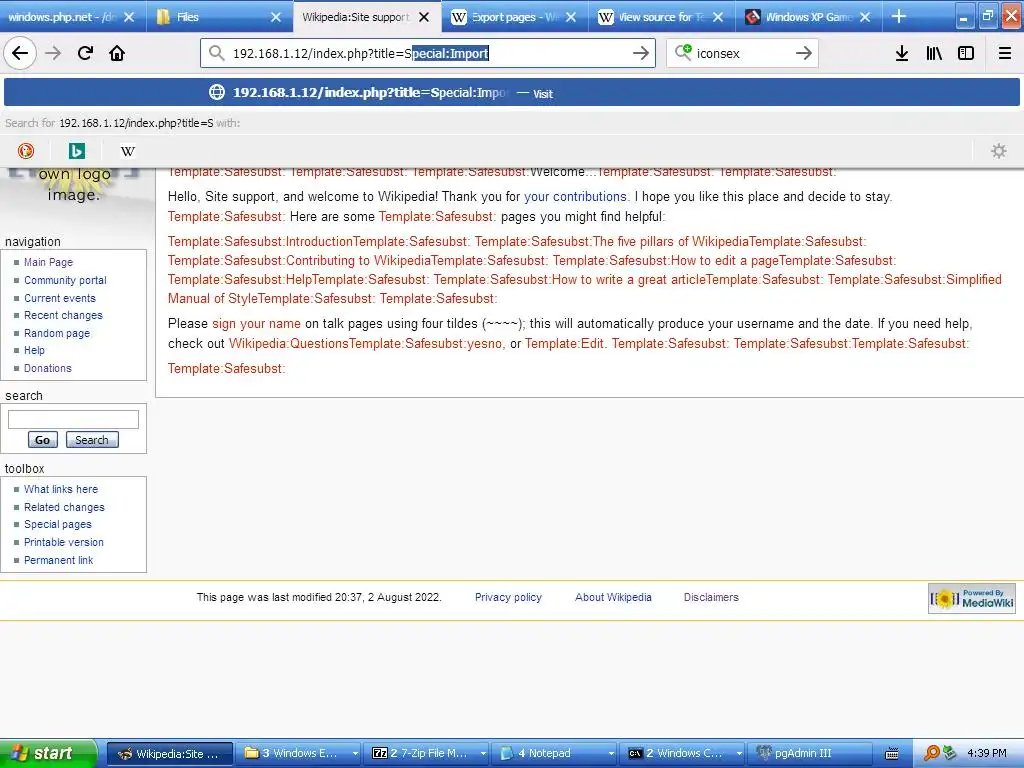1024x768 pixels.
Task: Expand the Notepad taskbar group
Action: point(611,754)
